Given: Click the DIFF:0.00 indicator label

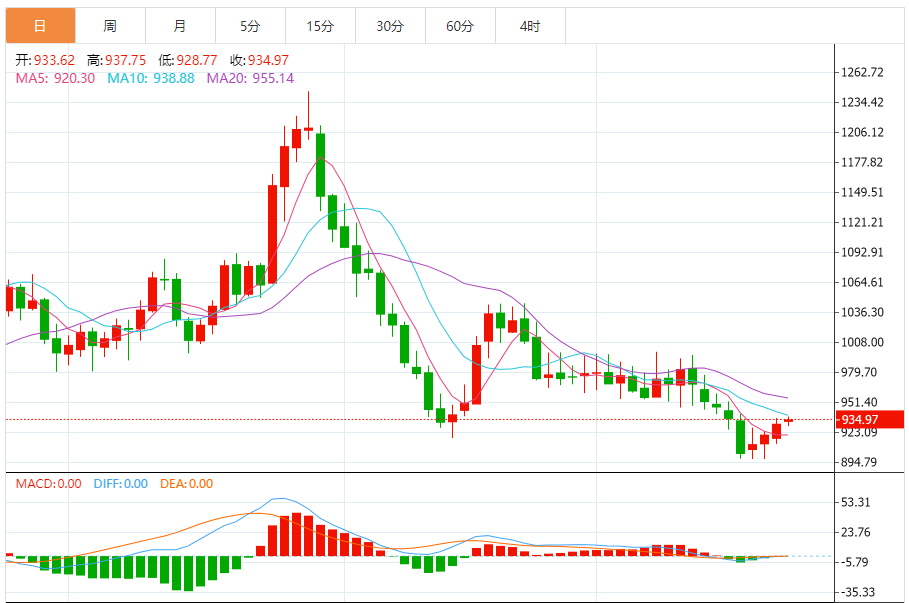Looking at the screenshot, I should [x=121, y=484].
